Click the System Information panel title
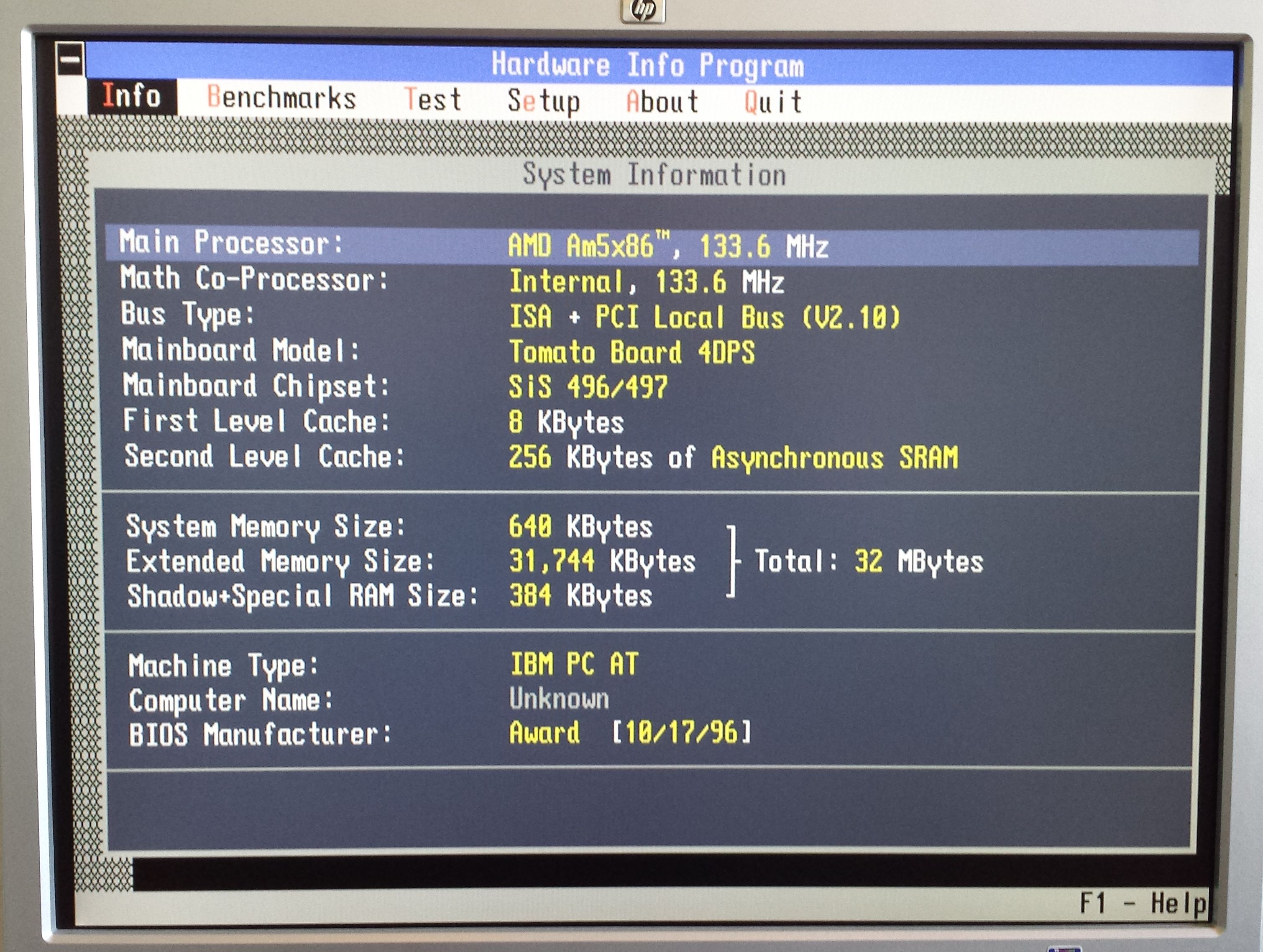1263x952 pixels. click(x=655, y=174)
